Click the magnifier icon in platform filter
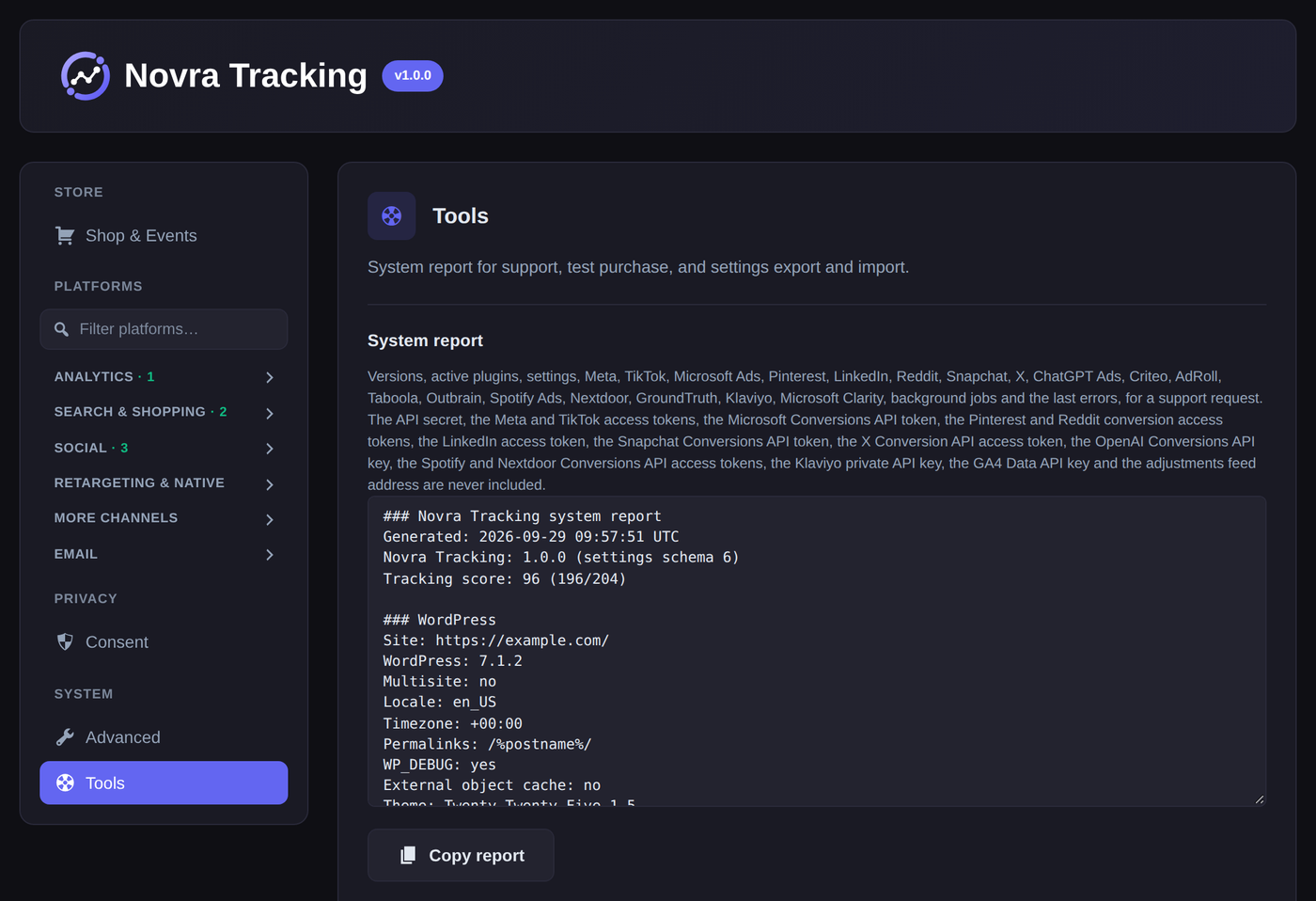This screenshot has height=901, width=1316. tap(62, 329)
